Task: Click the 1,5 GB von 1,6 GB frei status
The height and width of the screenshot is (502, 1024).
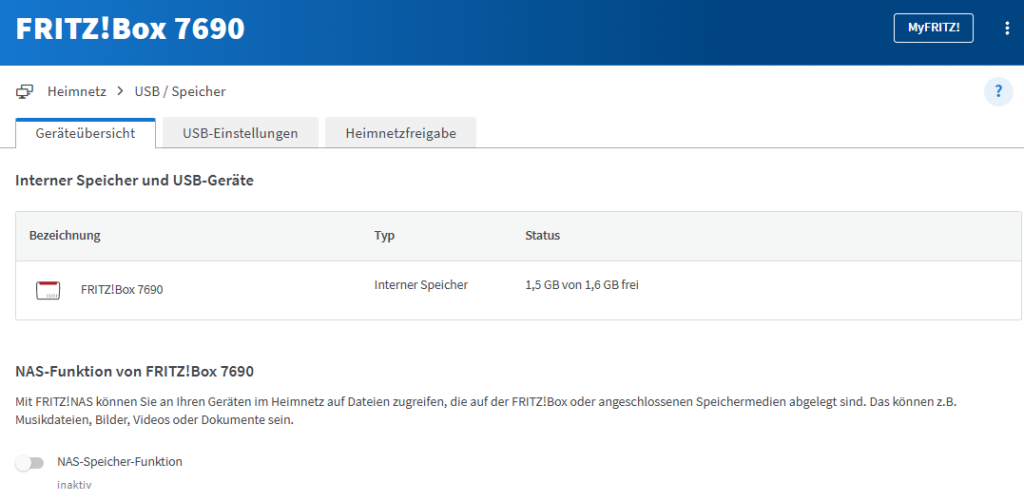Action: (x=581, y=285)
